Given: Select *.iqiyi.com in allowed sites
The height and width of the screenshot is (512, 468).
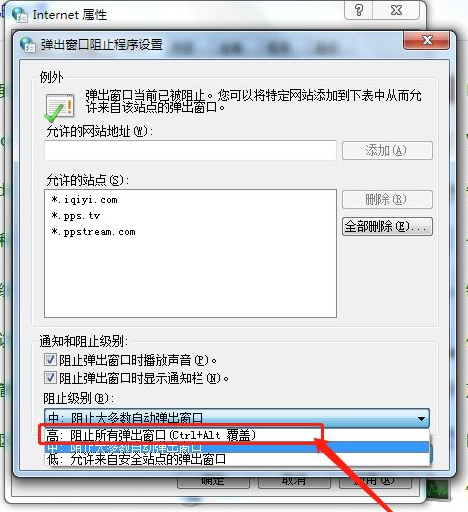Looking at the screenshot, I should pyautogui.click(x=84, y=200).
